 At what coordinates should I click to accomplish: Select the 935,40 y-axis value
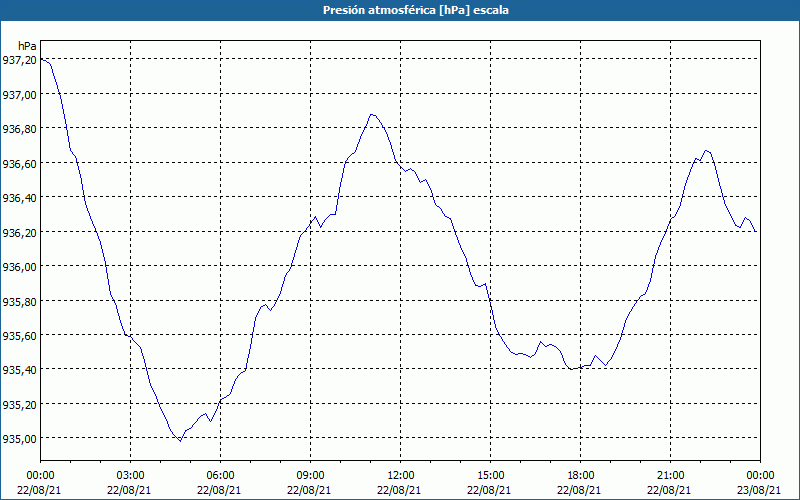[19, 370]
